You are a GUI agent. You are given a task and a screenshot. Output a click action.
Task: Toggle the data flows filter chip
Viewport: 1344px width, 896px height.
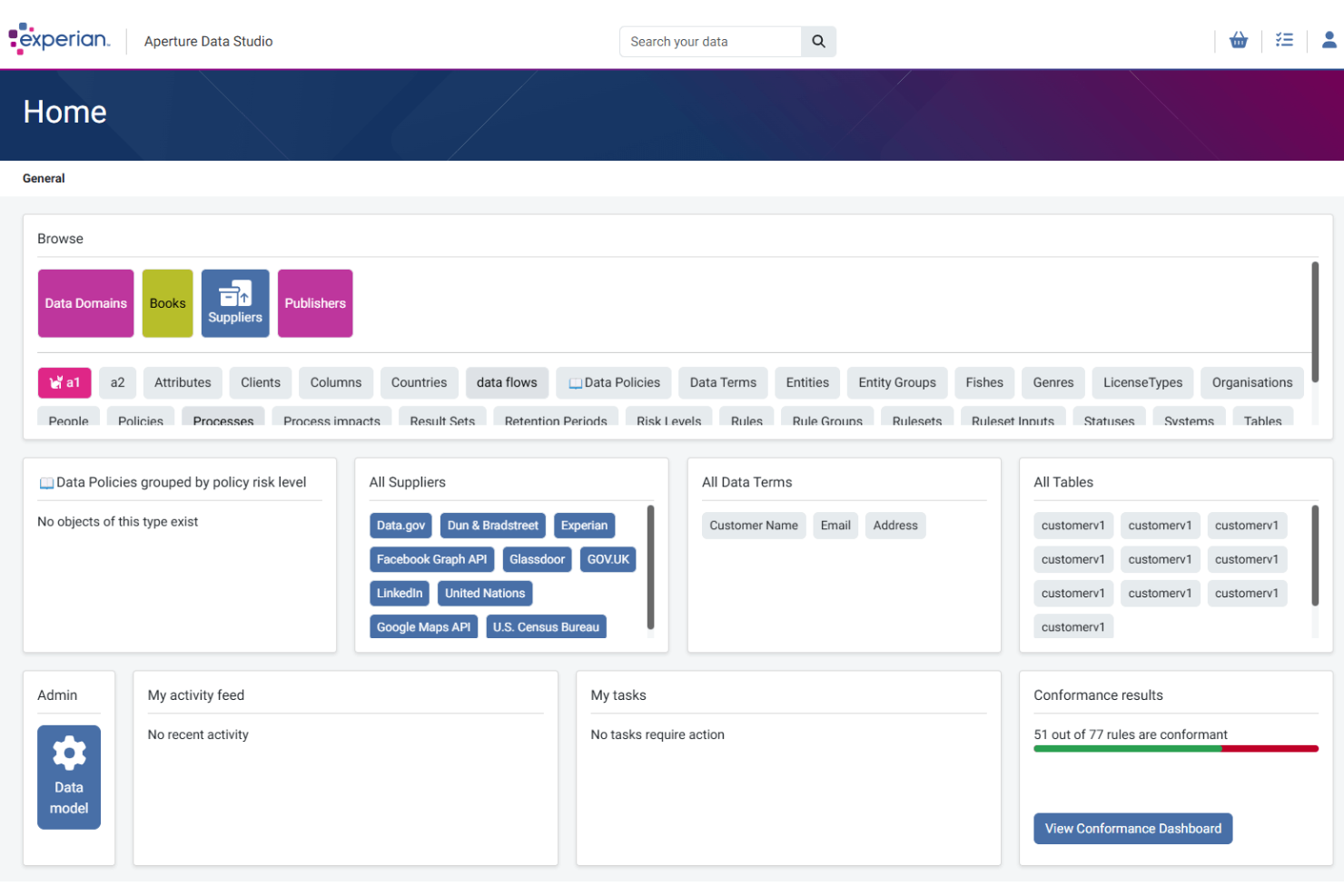coord(507,382)
